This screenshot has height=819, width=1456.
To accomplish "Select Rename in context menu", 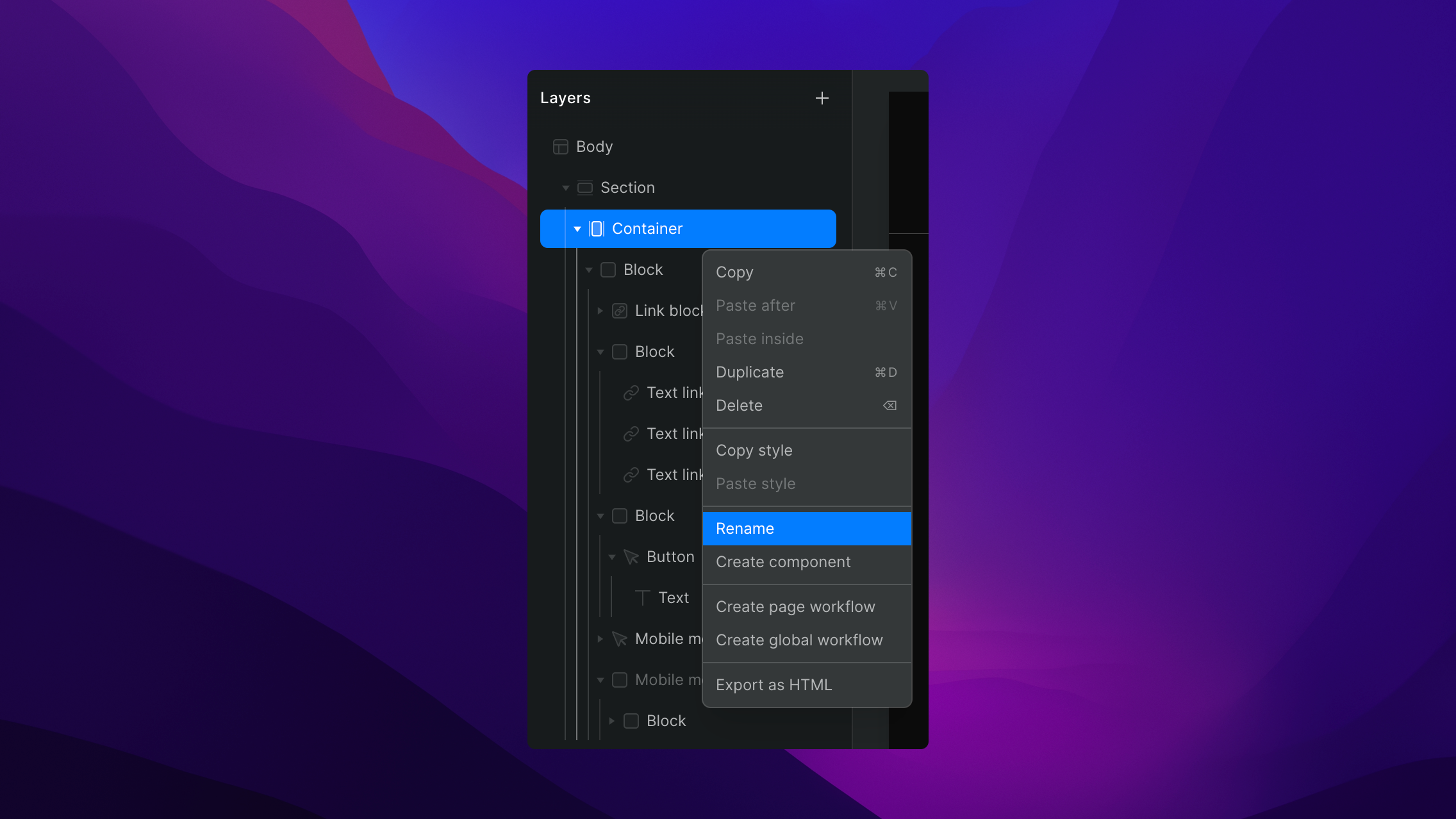I will point(807,529).
